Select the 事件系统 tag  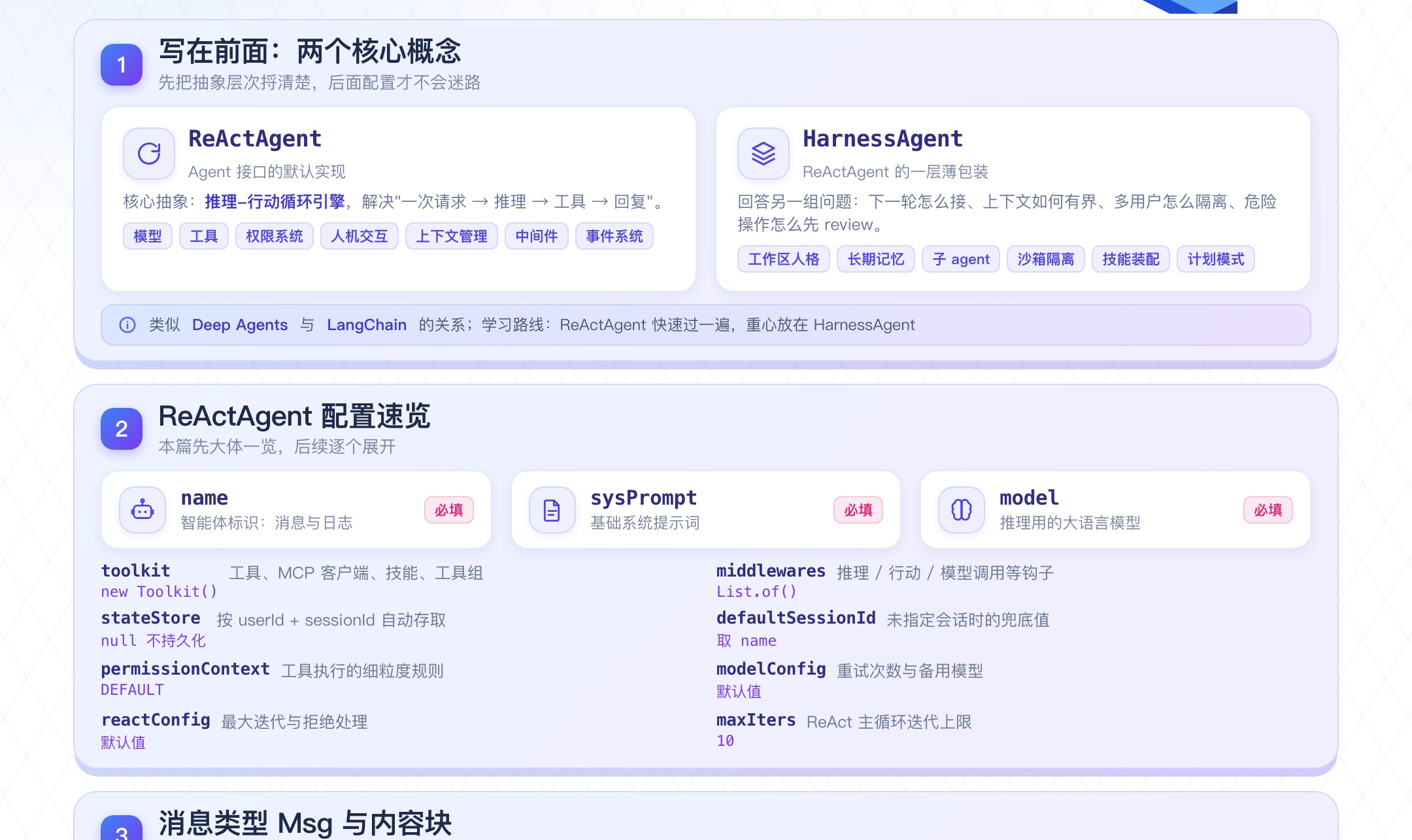pos(614,236)
